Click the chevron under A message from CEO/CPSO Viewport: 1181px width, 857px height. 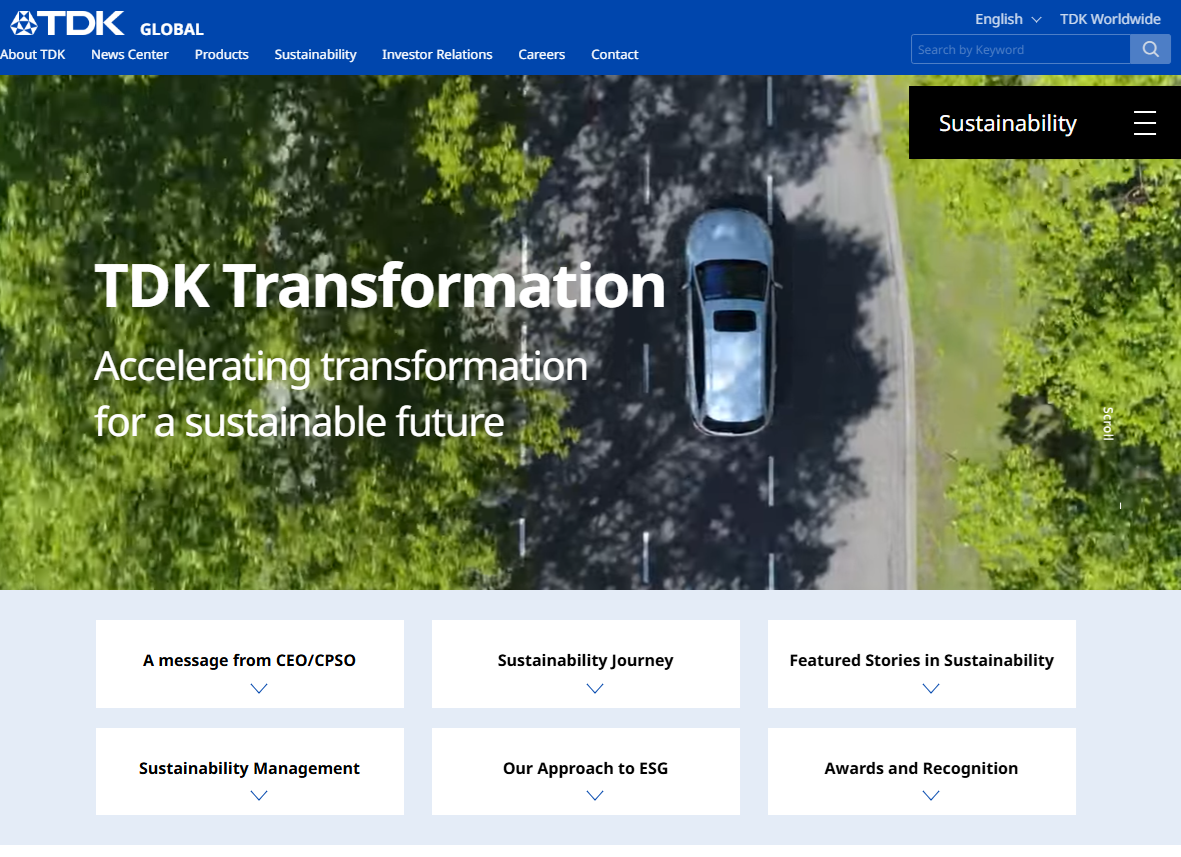click(259, 688)
